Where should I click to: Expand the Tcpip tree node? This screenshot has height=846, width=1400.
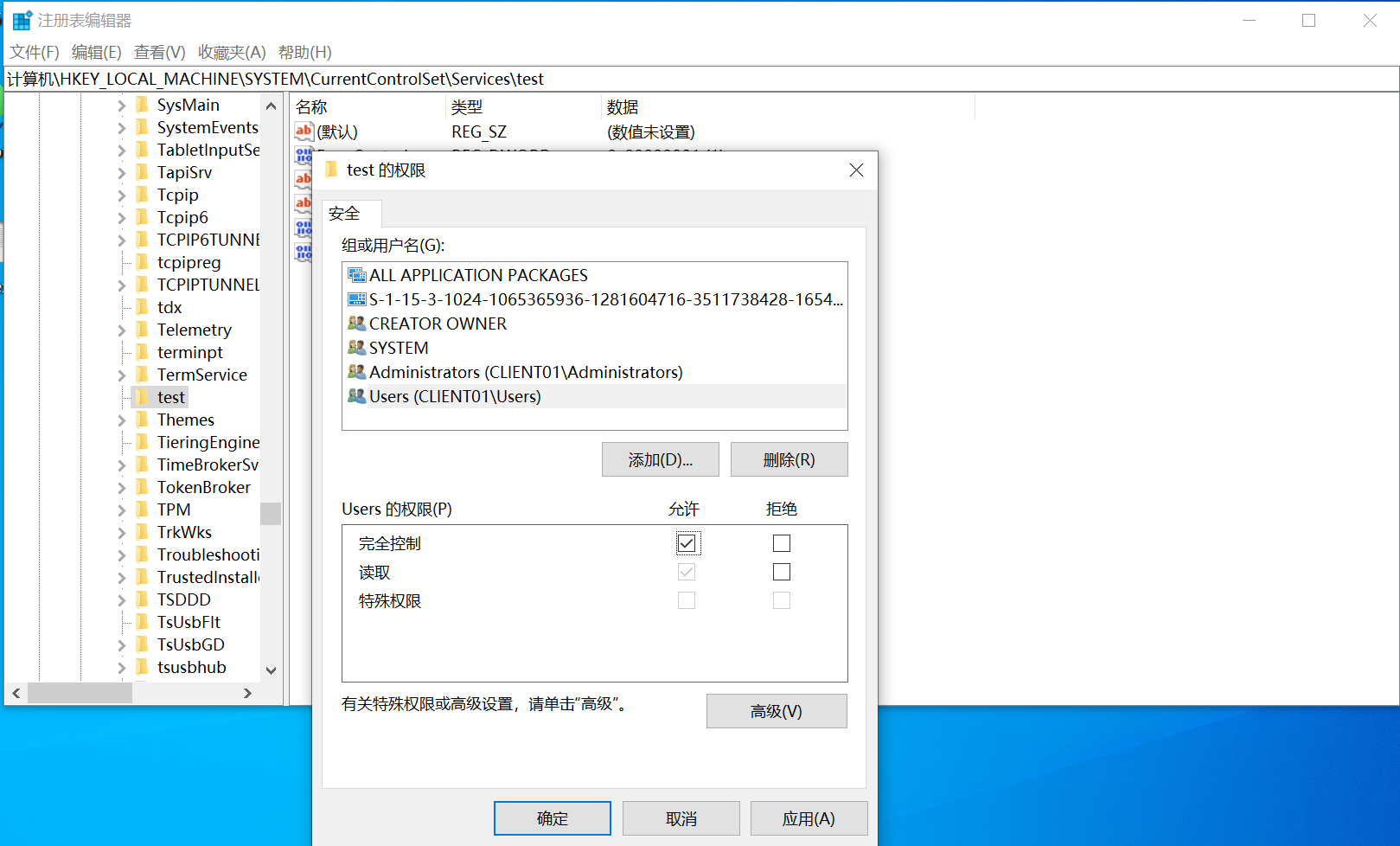[121, 195]
